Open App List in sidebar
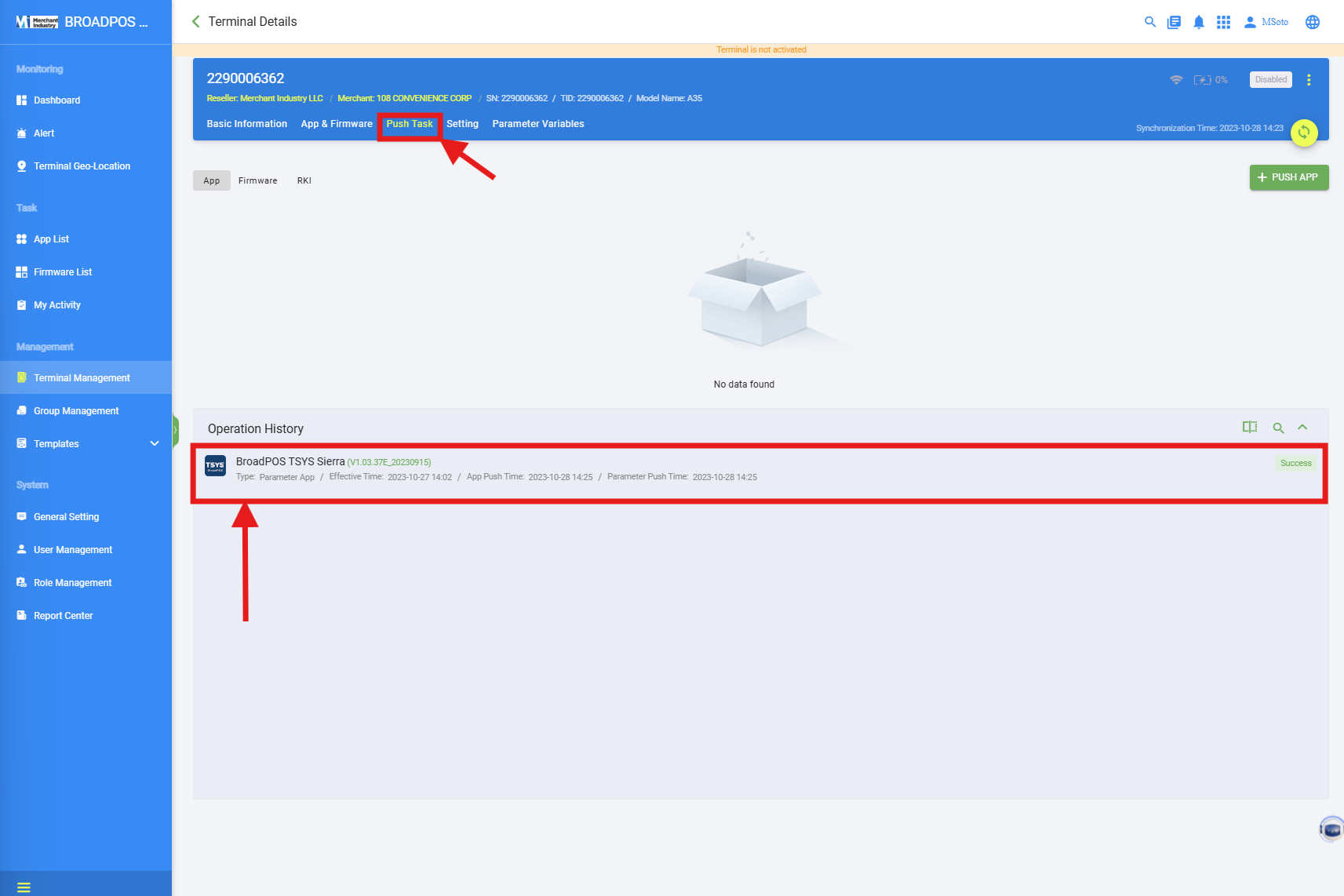 tap(86, 239)
